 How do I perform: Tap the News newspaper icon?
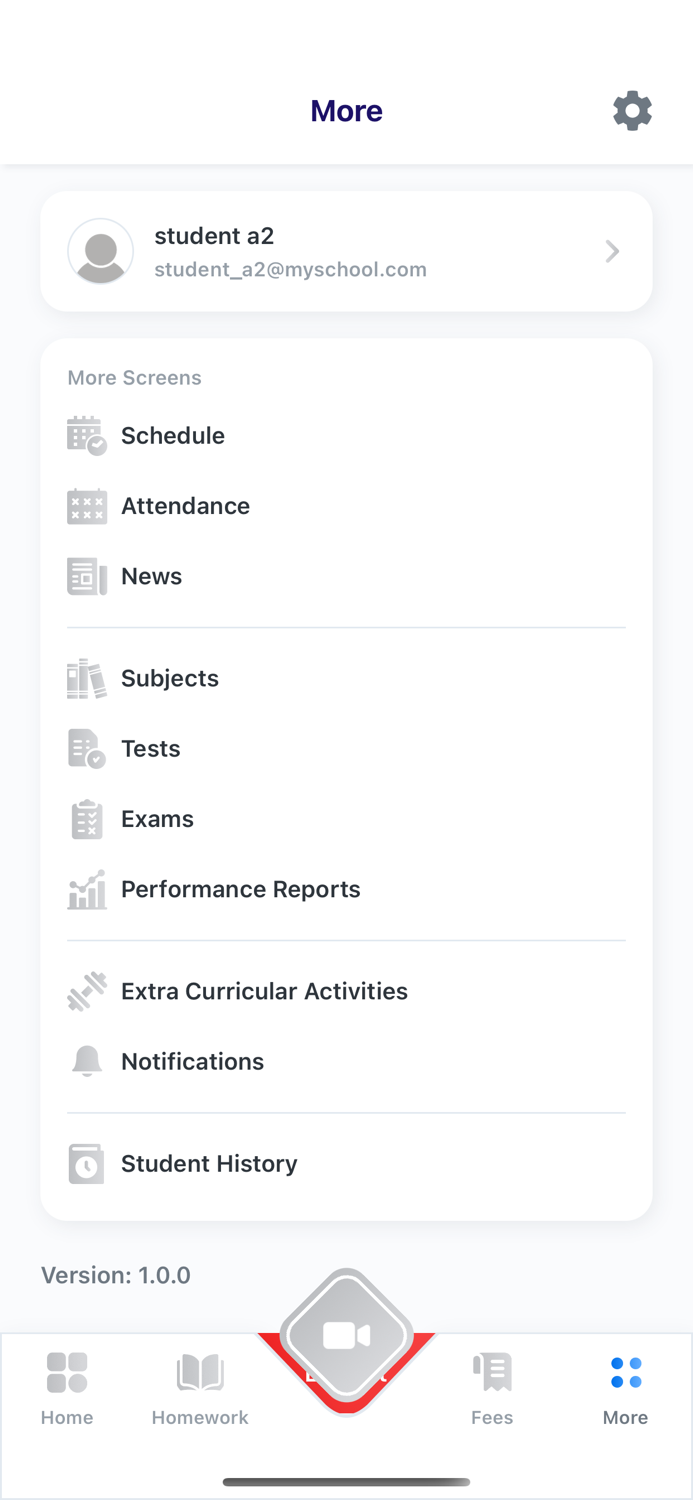[x=87, y=577]
